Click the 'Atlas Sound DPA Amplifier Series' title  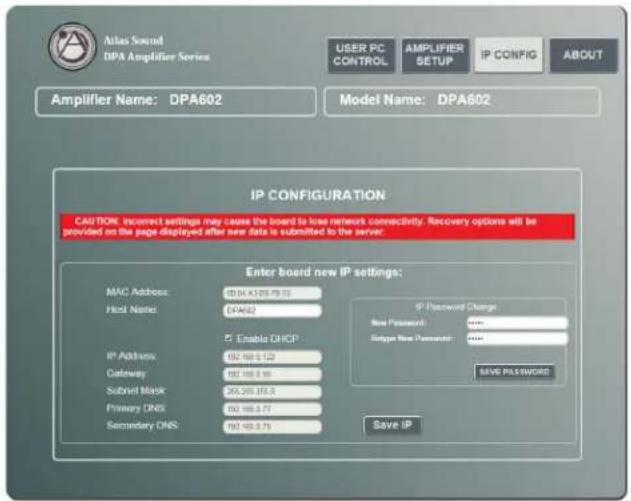157,49
